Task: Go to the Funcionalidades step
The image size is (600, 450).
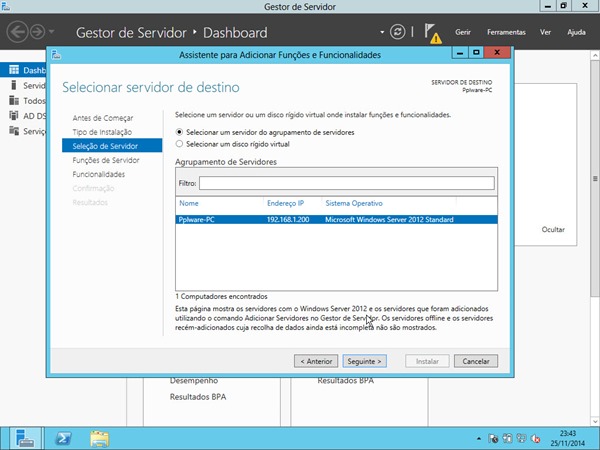Action: pos(98,174)
